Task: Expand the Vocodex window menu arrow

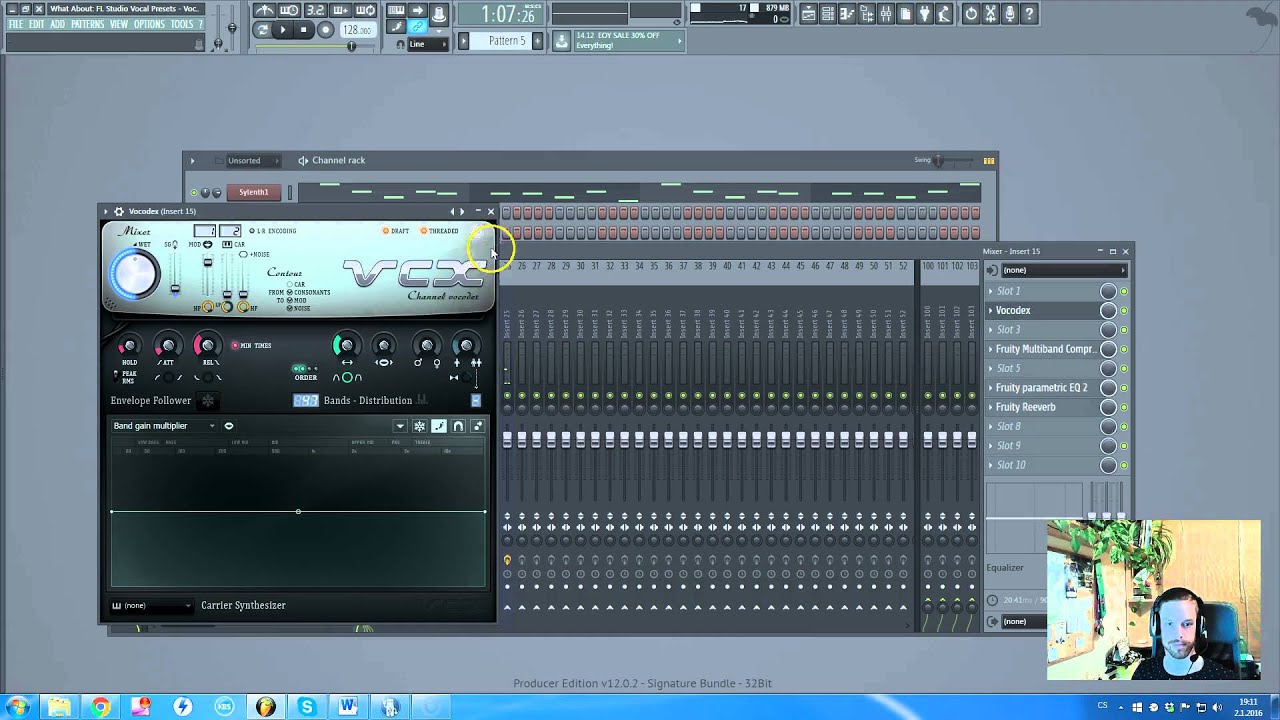Action: [x=105, y=211]
